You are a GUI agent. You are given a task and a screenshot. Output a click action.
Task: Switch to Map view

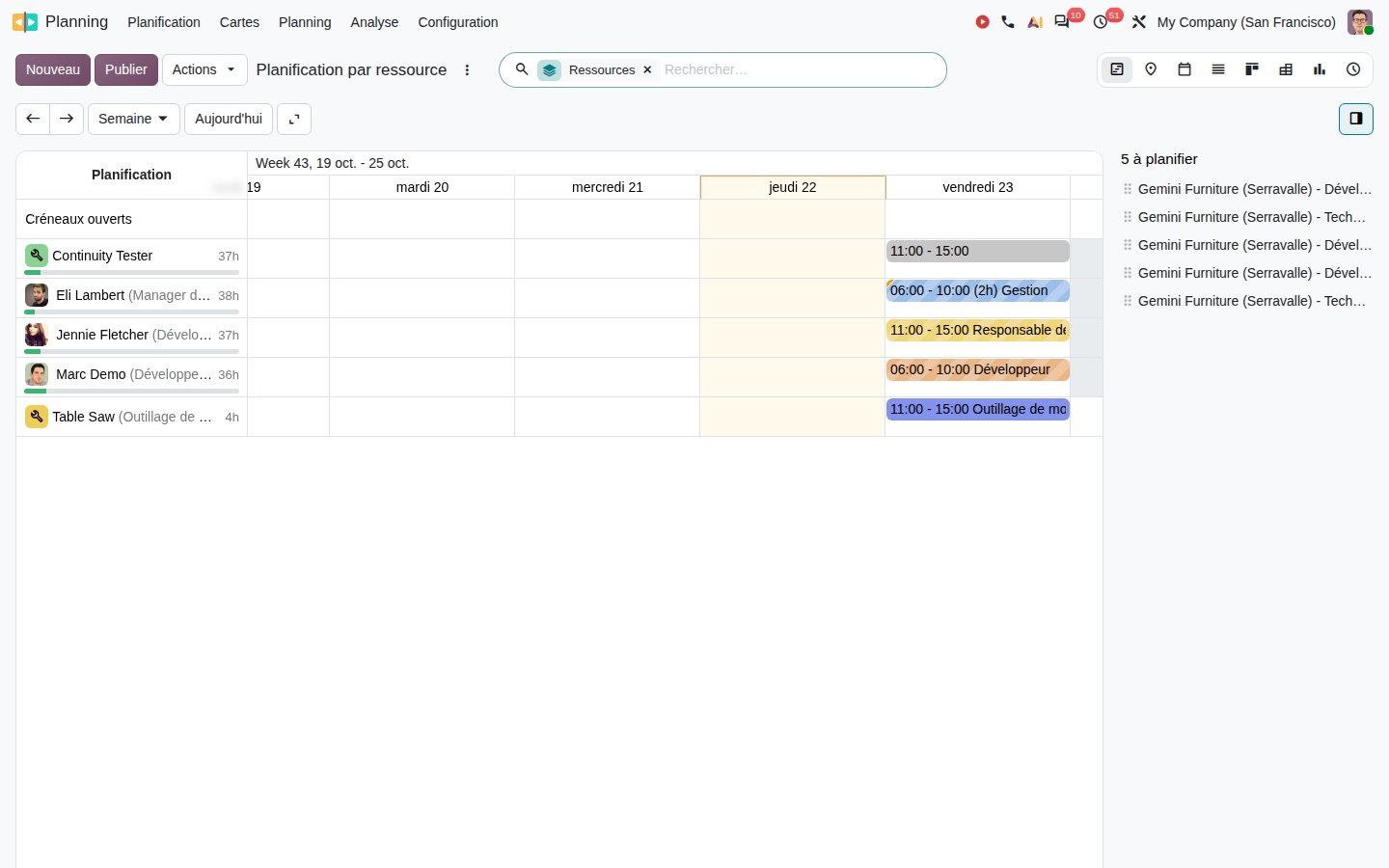[1151, 69]
